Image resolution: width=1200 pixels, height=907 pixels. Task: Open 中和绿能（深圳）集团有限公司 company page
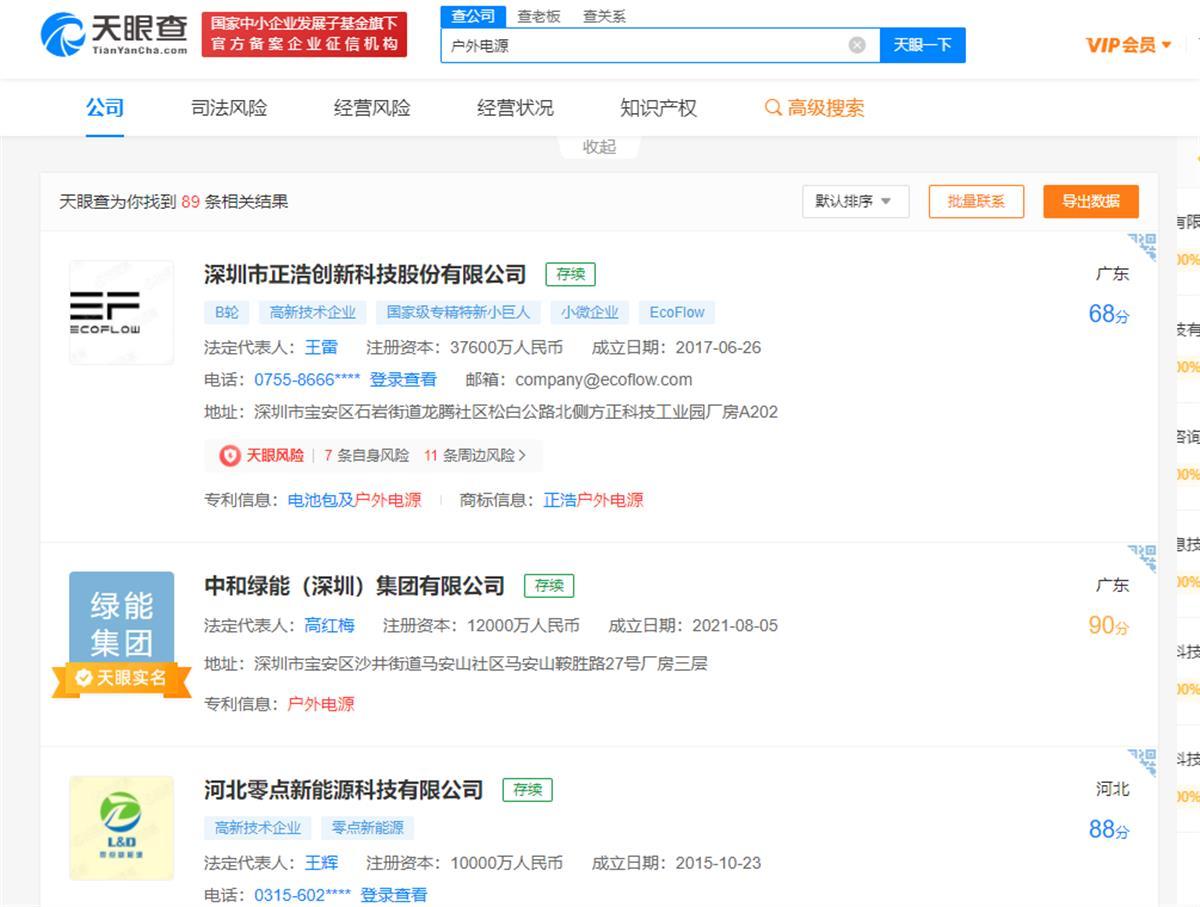[354, 585]
